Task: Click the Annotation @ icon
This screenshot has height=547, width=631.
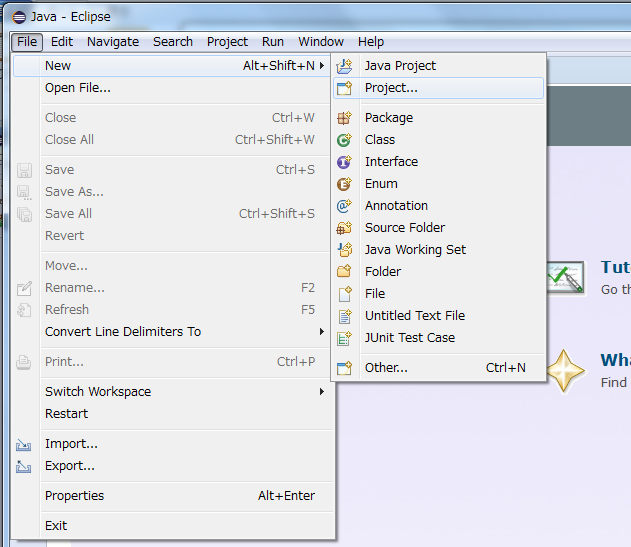Action: [344, 206]
